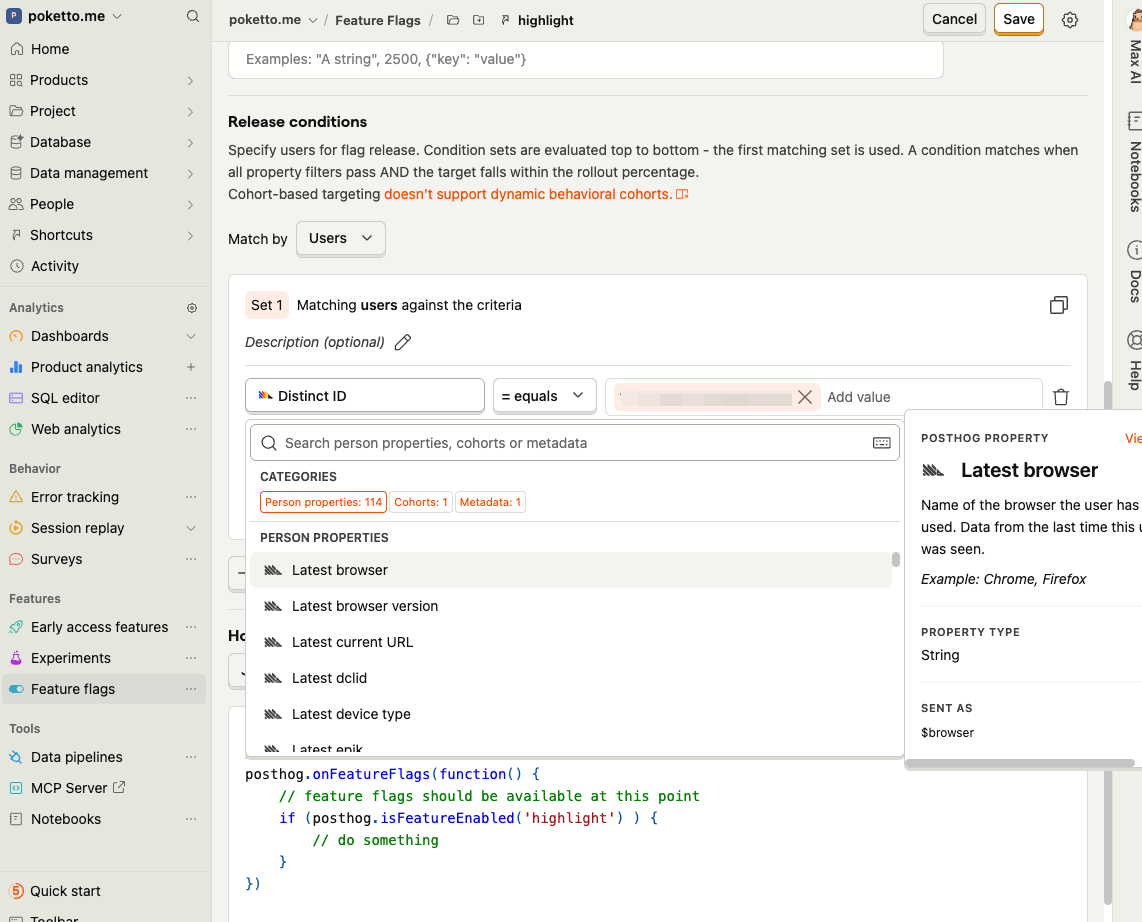Duplicate condition Set 1 via copy icon
This screenshot has height=922, width=1142.
tap(1059, 305)
